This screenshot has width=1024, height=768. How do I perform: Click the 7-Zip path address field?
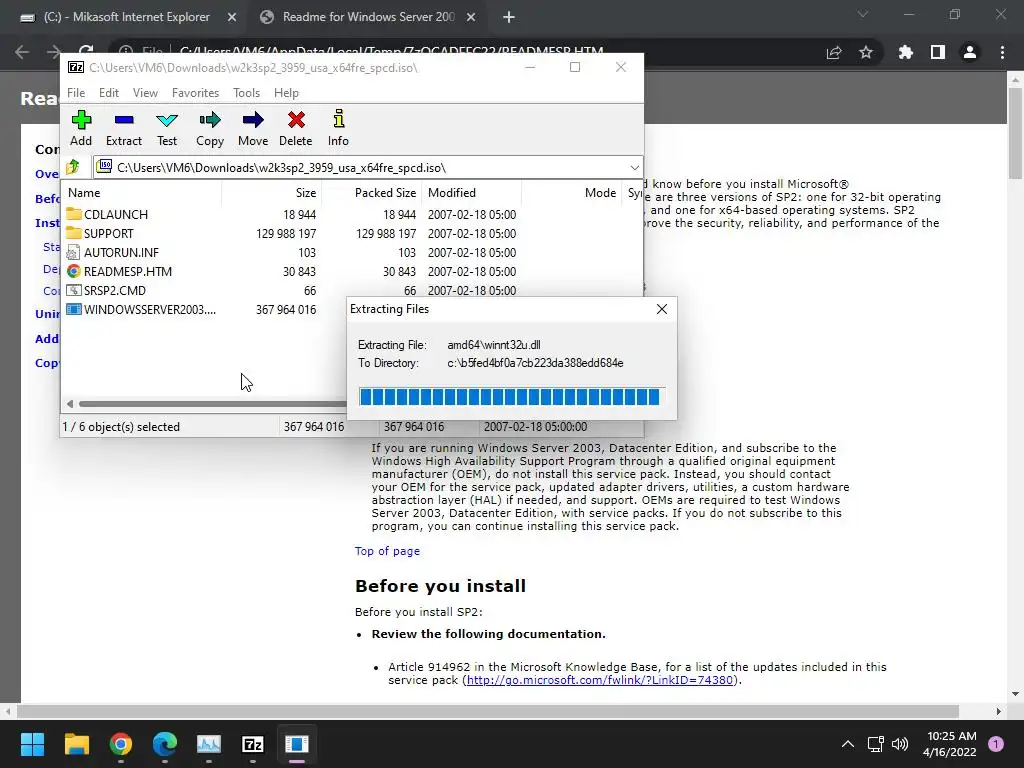368,168
